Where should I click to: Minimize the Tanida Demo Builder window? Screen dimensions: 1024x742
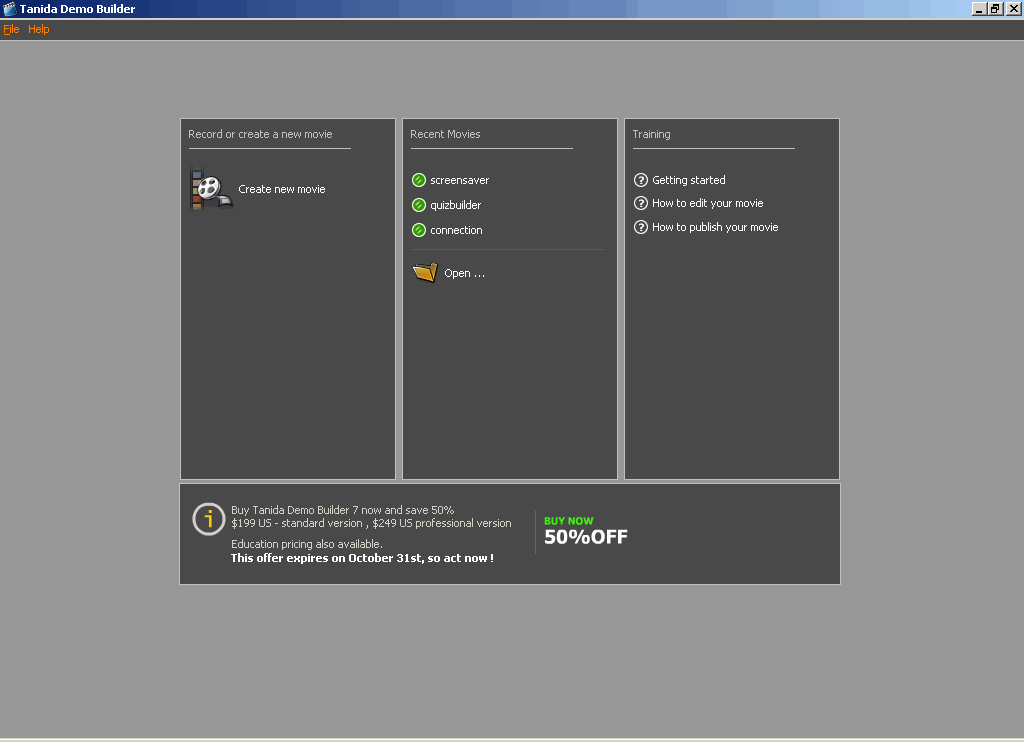pos(978,8)
